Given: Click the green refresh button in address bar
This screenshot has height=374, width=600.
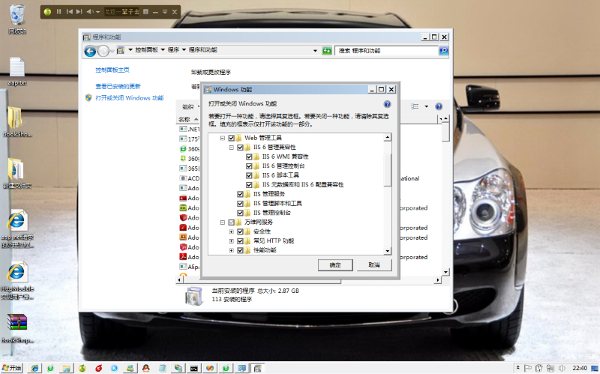Looking at the screenshot, I should 327,51.
